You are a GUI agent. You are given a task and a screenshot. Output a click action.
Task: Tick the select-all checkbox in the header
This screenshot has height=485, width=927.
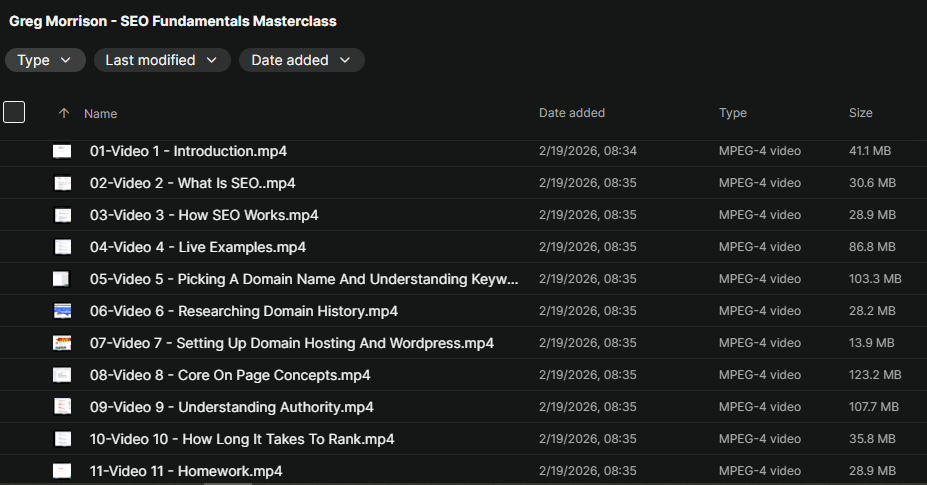pyautogui.click(x=14, y=112)
